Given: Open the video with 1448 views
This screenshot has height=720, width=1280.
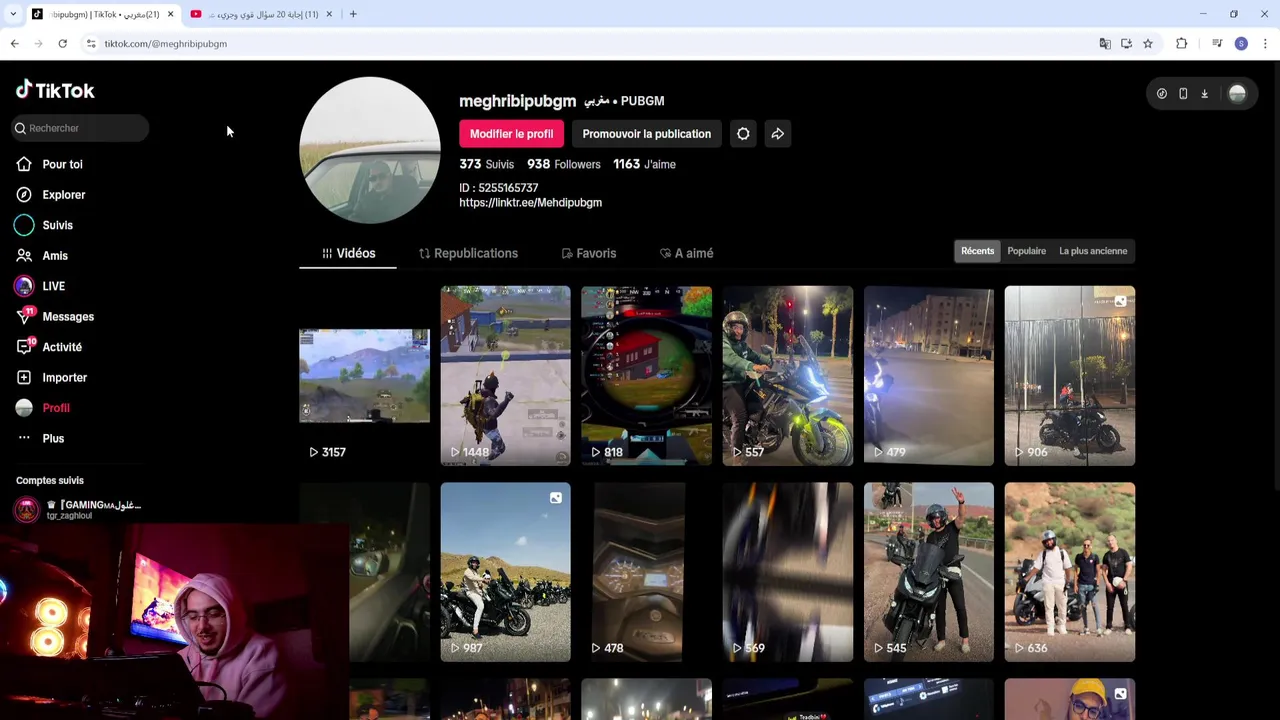Looking at the screenshot, I should 505,376.
